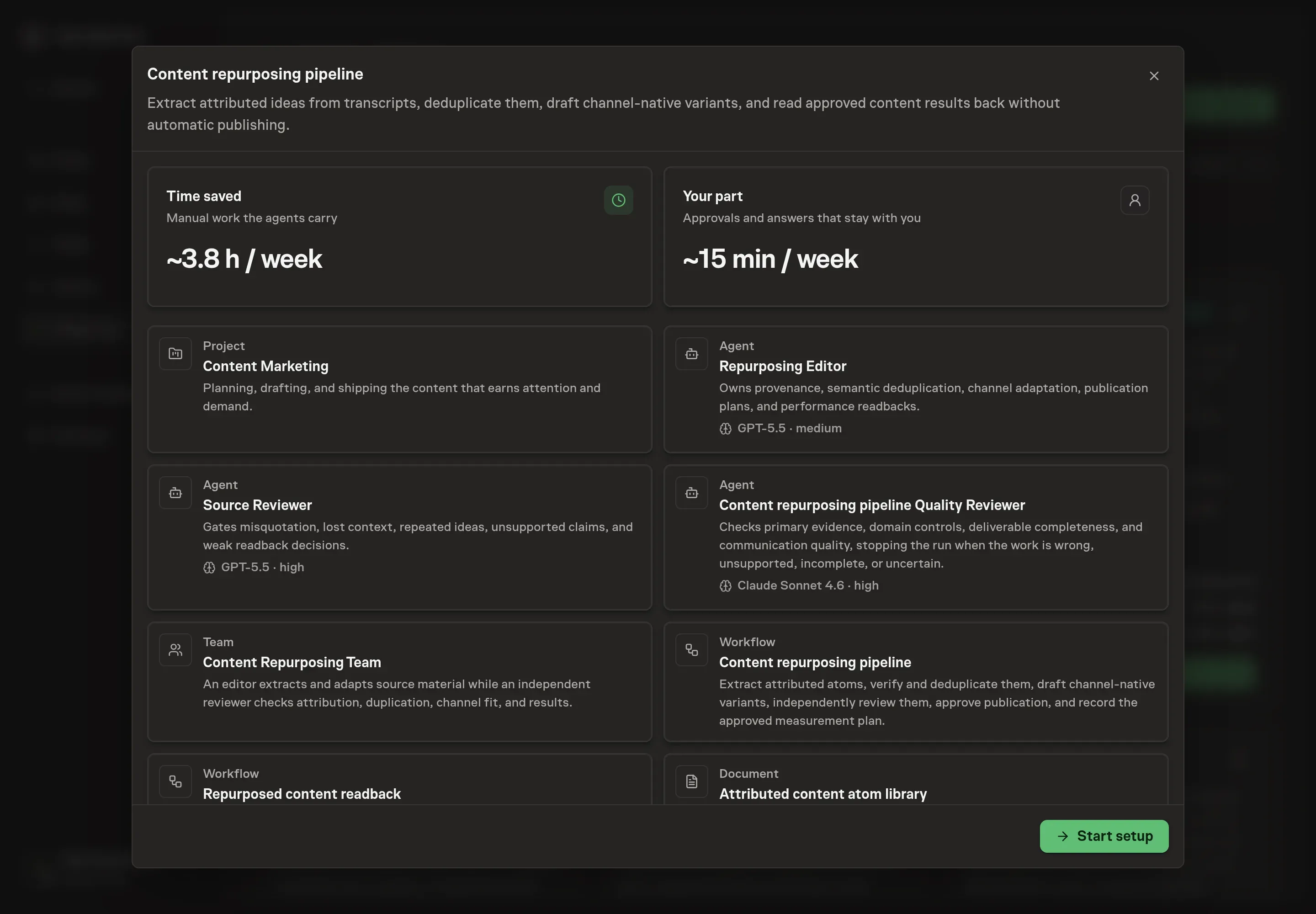The width and height of the screenshot is (1316, 914).
Task: Select the Content repurposing pipeline workflow title
Action: [815, 662]
